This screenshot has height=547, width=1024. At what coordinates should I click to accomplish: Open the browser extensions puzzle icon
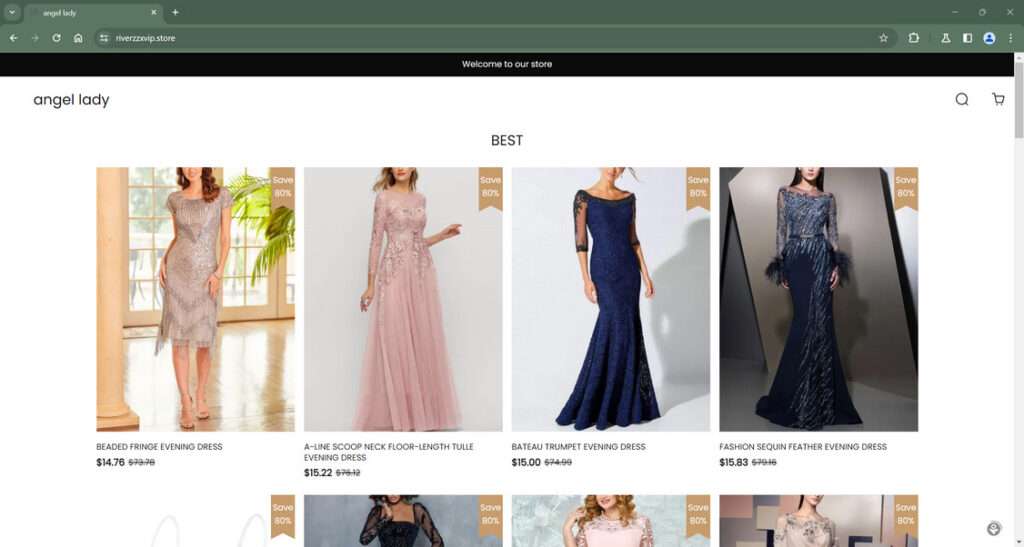point(914,38)
